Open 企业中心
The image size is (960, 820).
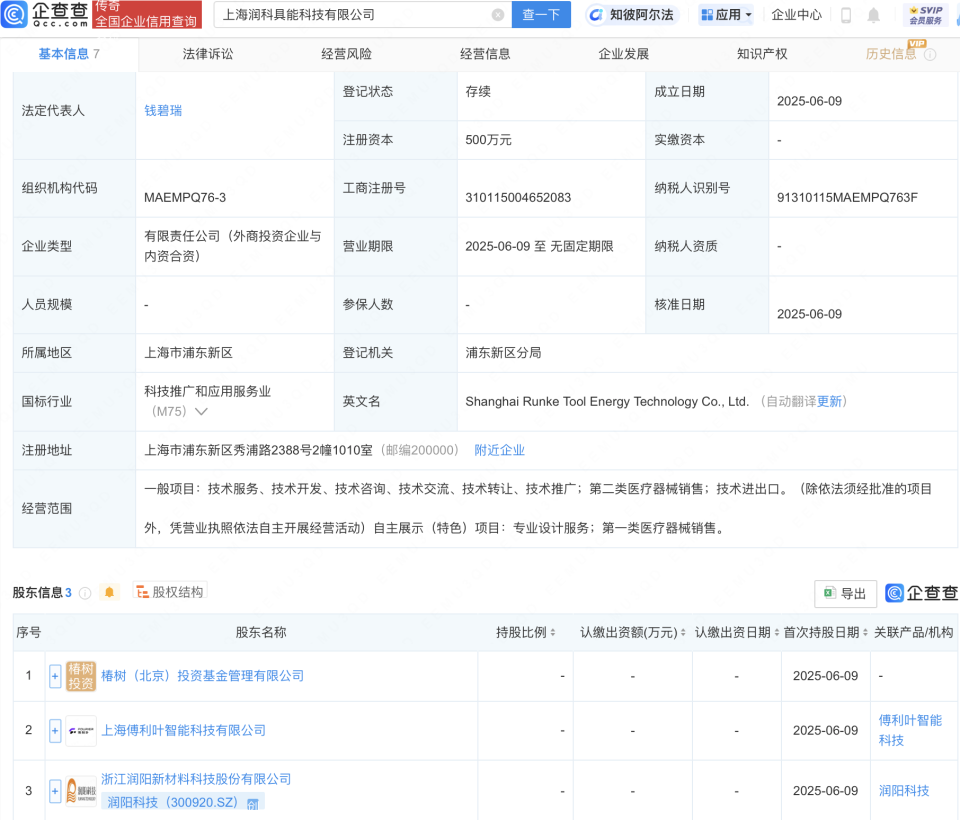(x=796, y=15)
